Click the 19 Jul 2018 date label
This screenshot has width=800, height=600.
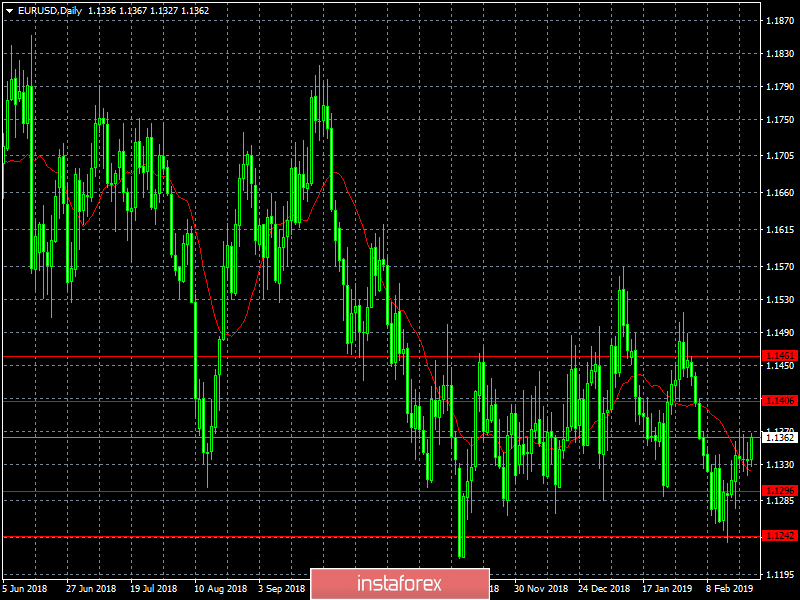pyautogui.click(x=154, y=588)
